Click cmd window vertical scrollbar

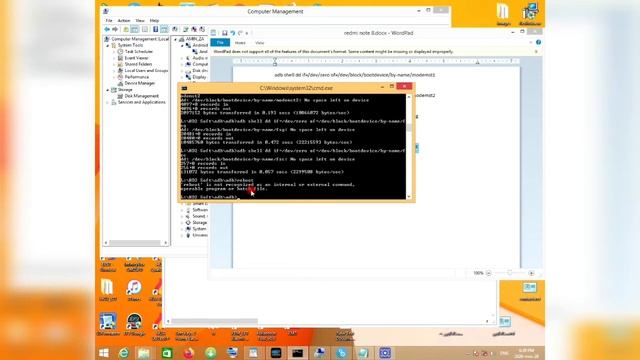(x=409, y=147)
